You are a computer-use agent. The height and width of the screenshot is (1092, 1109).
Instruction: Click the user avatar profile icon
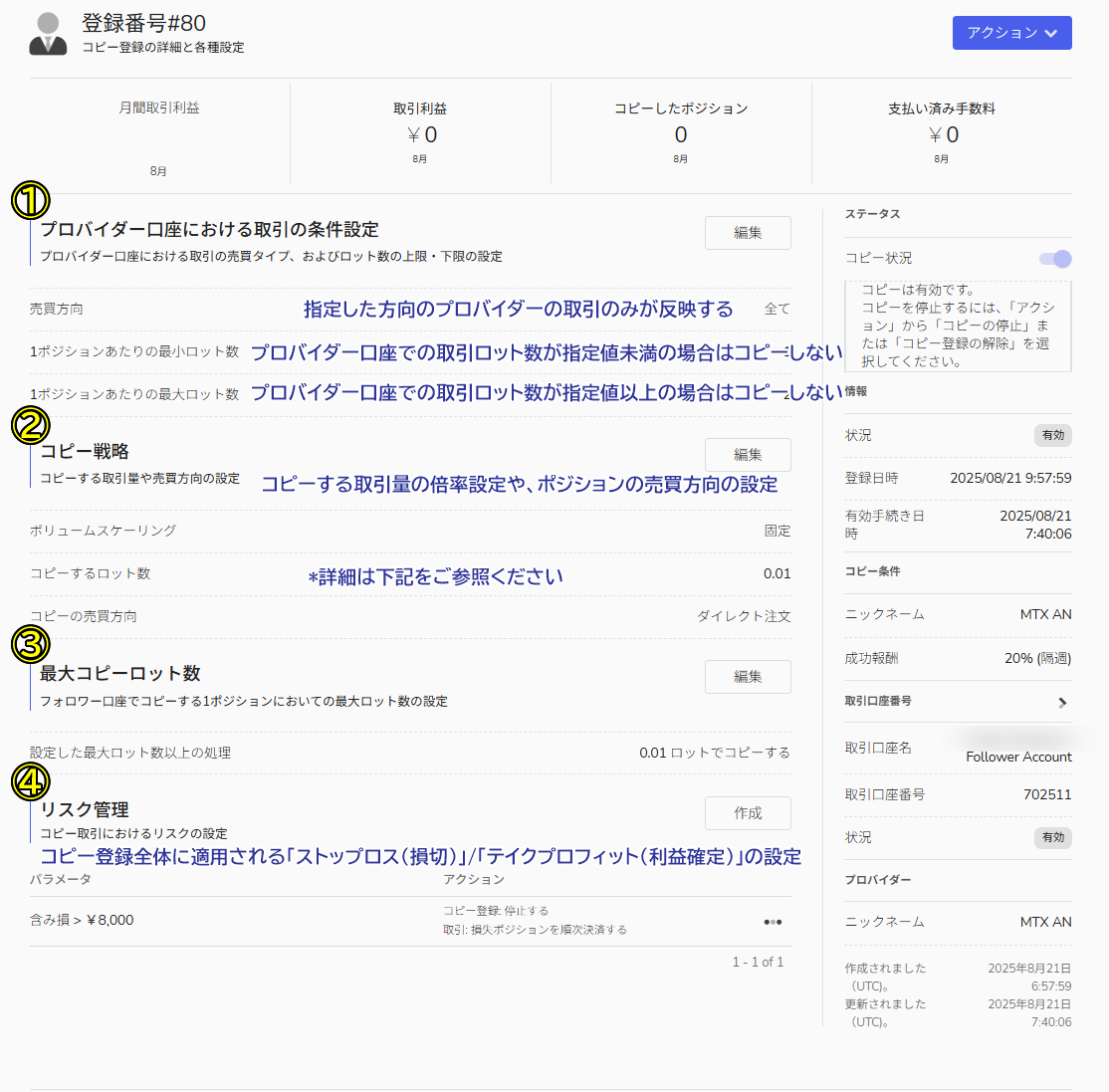48,34
